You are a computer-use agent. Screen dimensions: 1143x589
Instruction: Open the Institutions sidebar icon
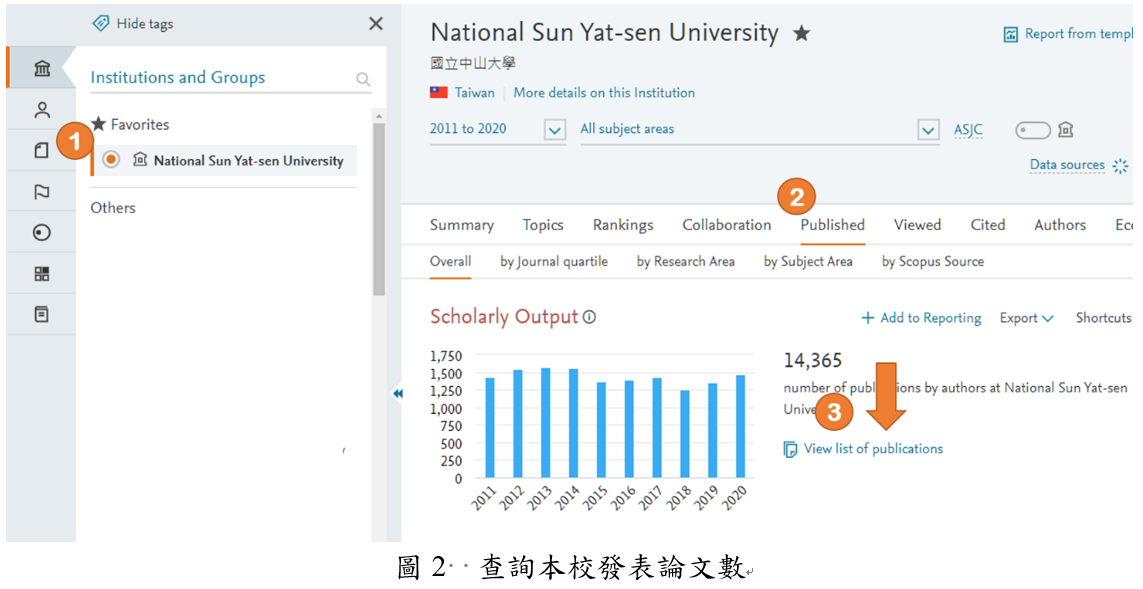coord(42,69)
